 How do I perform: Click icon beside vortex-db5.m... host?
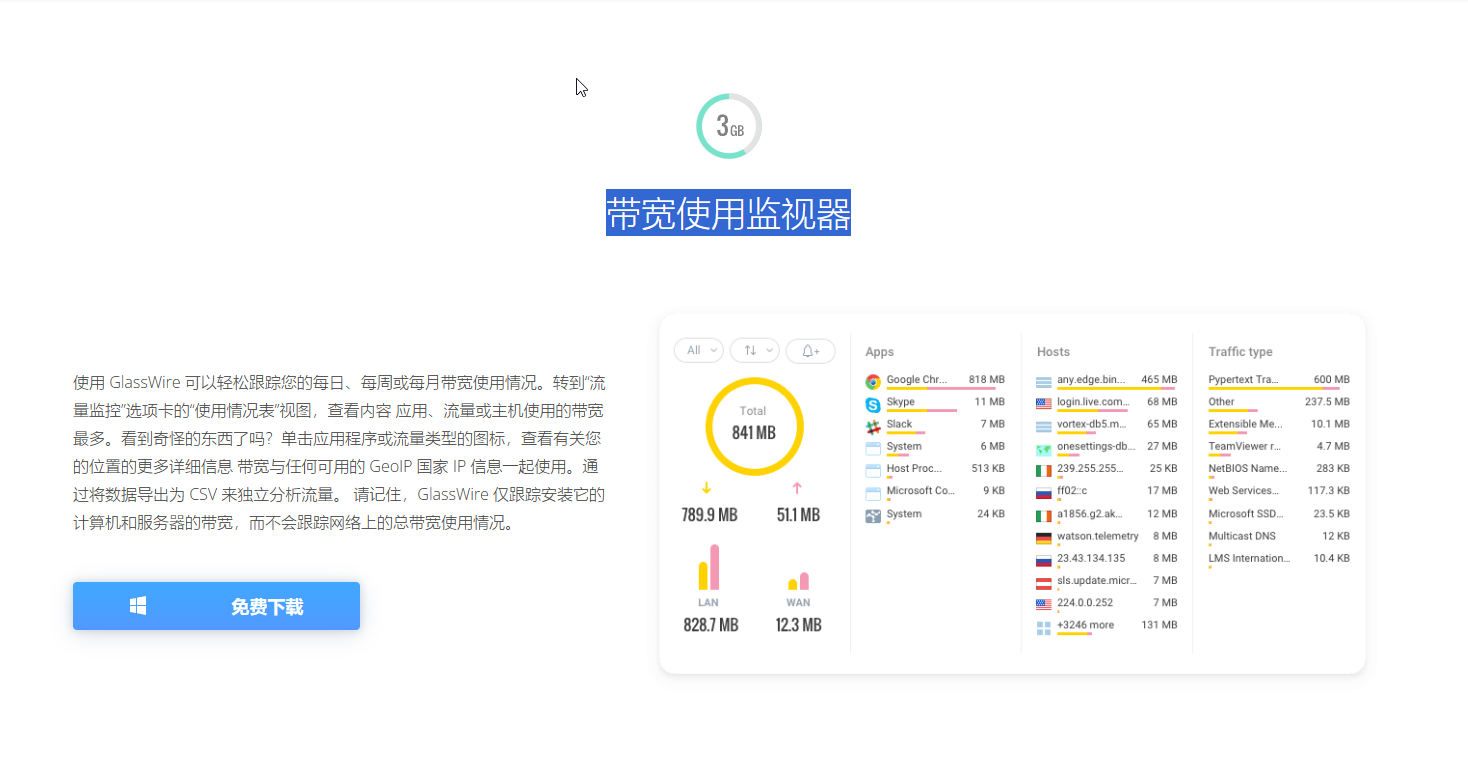pos(1044,426)
